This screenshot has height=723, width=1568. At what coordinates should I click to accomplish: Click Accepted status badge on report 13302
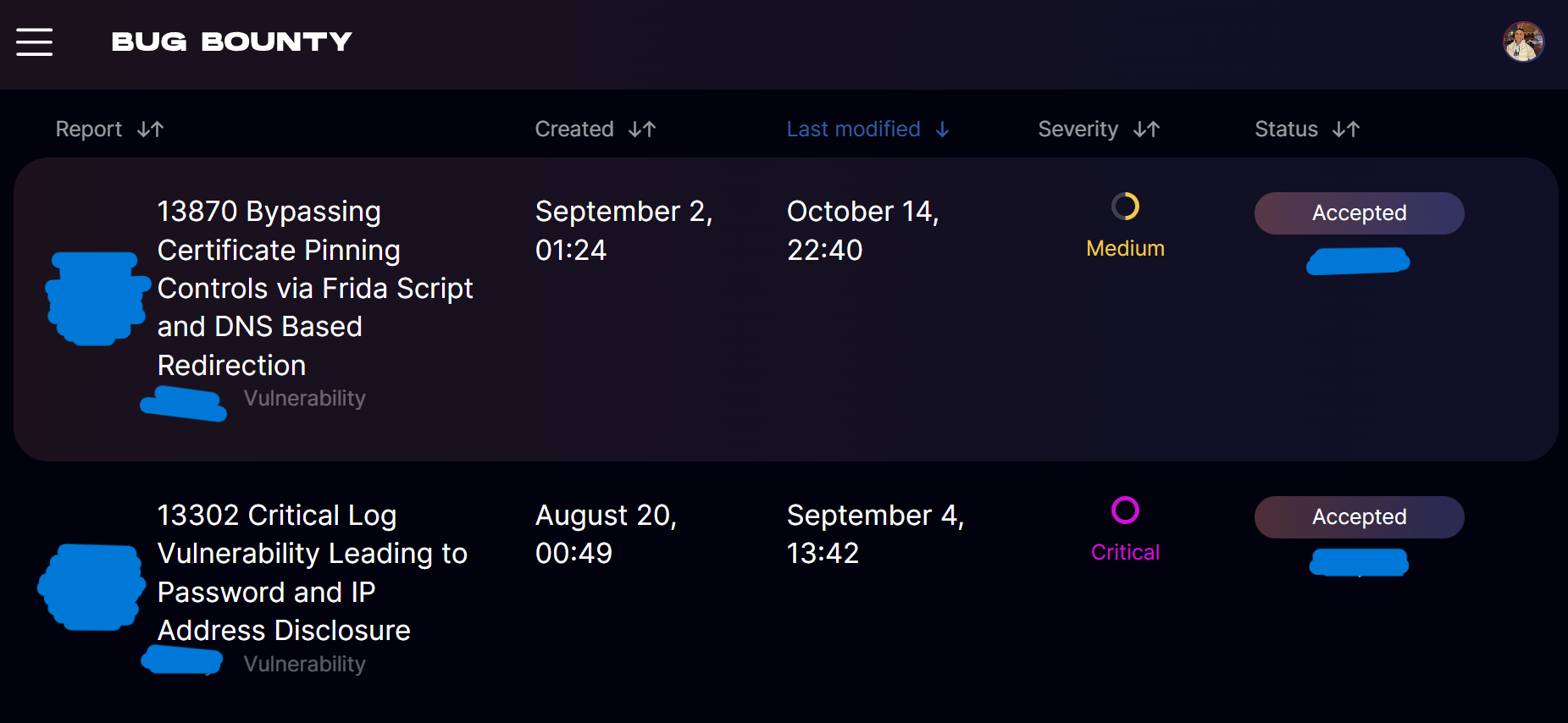pyautogui.click(x=1359, y=517)
